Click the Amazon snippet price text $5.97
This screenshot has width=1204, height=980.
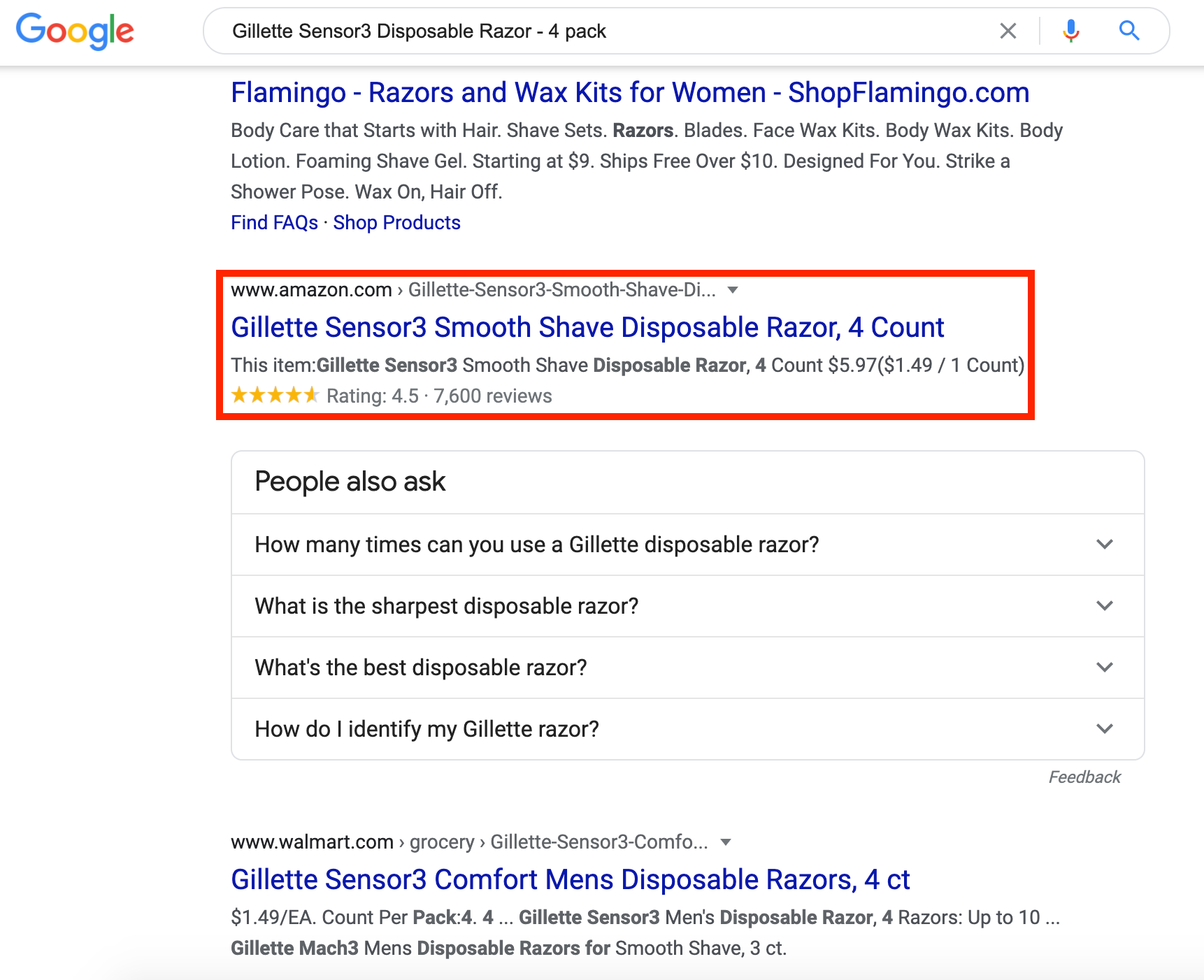pyautogui.click(x=852, y=366)
